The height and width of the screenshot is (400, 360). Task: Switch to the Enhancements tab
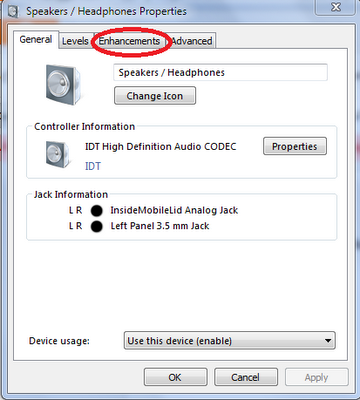pyautogui.click(x=129, y=41)
